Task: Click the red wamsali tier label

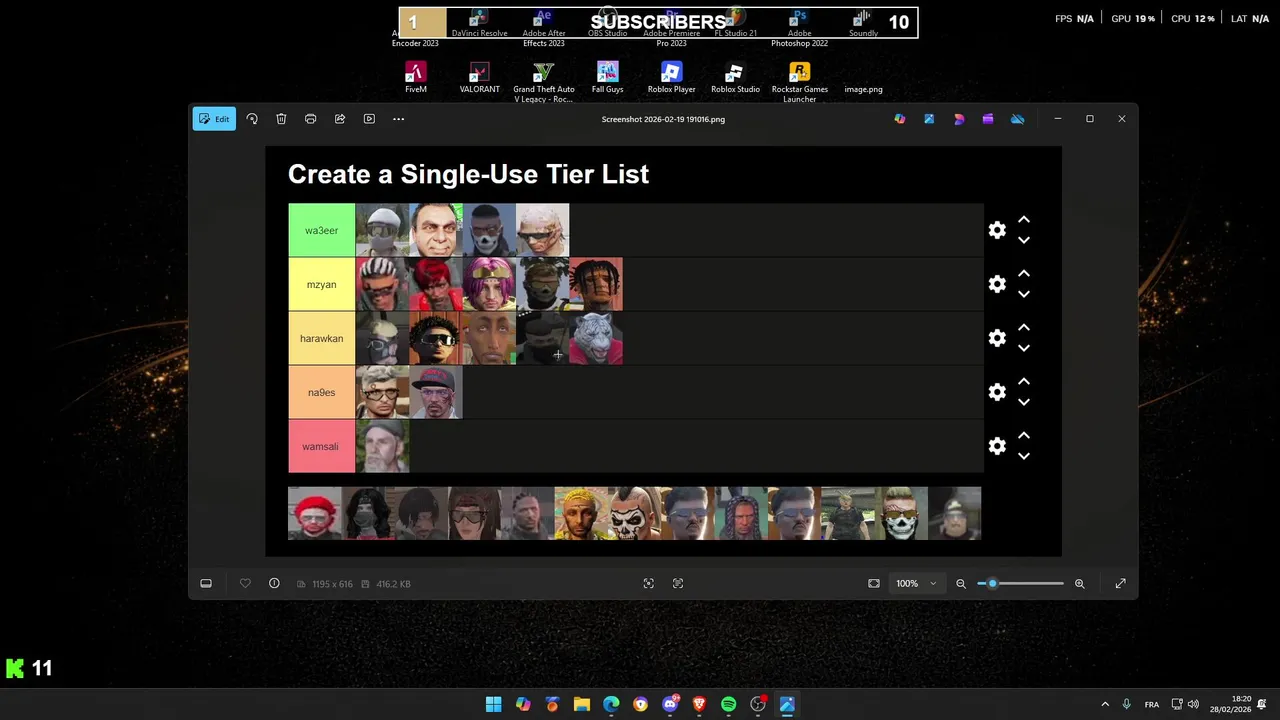Action: pyautogui.click(x=322, y=446)
